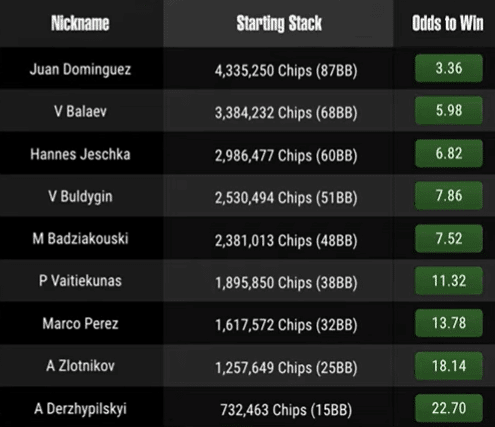Bet on M Badziakouski at 7.52
Image resolution: width=495 pixels, height=427 pixels.
pos(449,238)
